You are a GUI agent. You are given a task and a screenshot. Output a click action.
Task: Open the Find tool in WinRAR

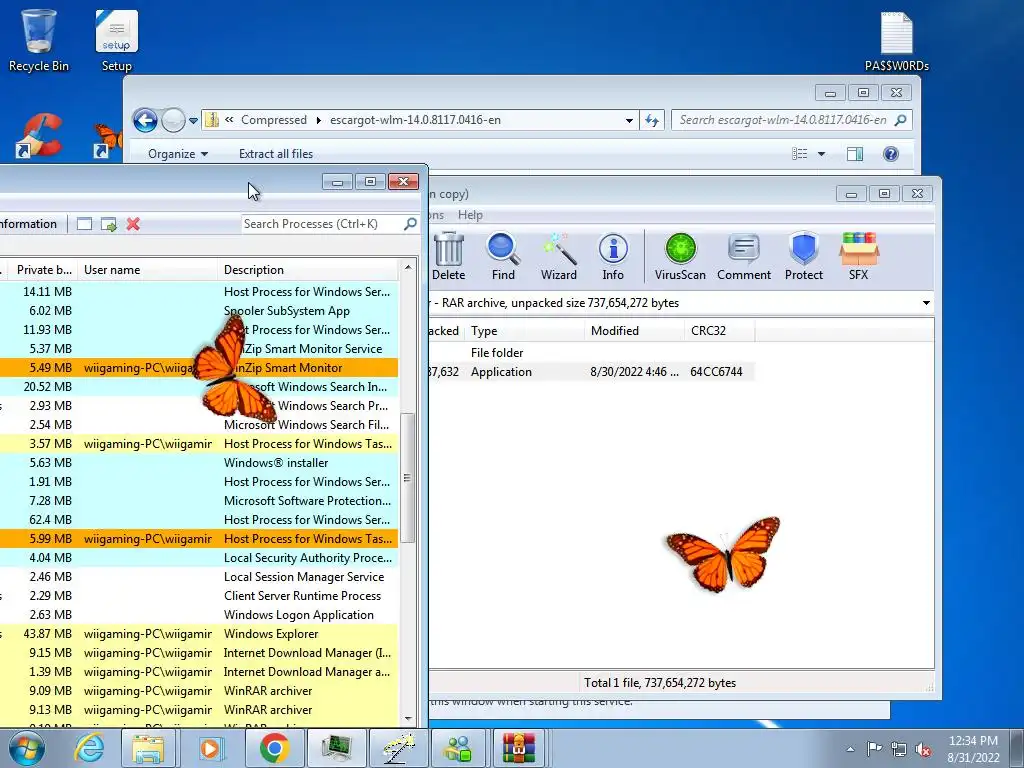pyautogui.click(x=503, y=257)
